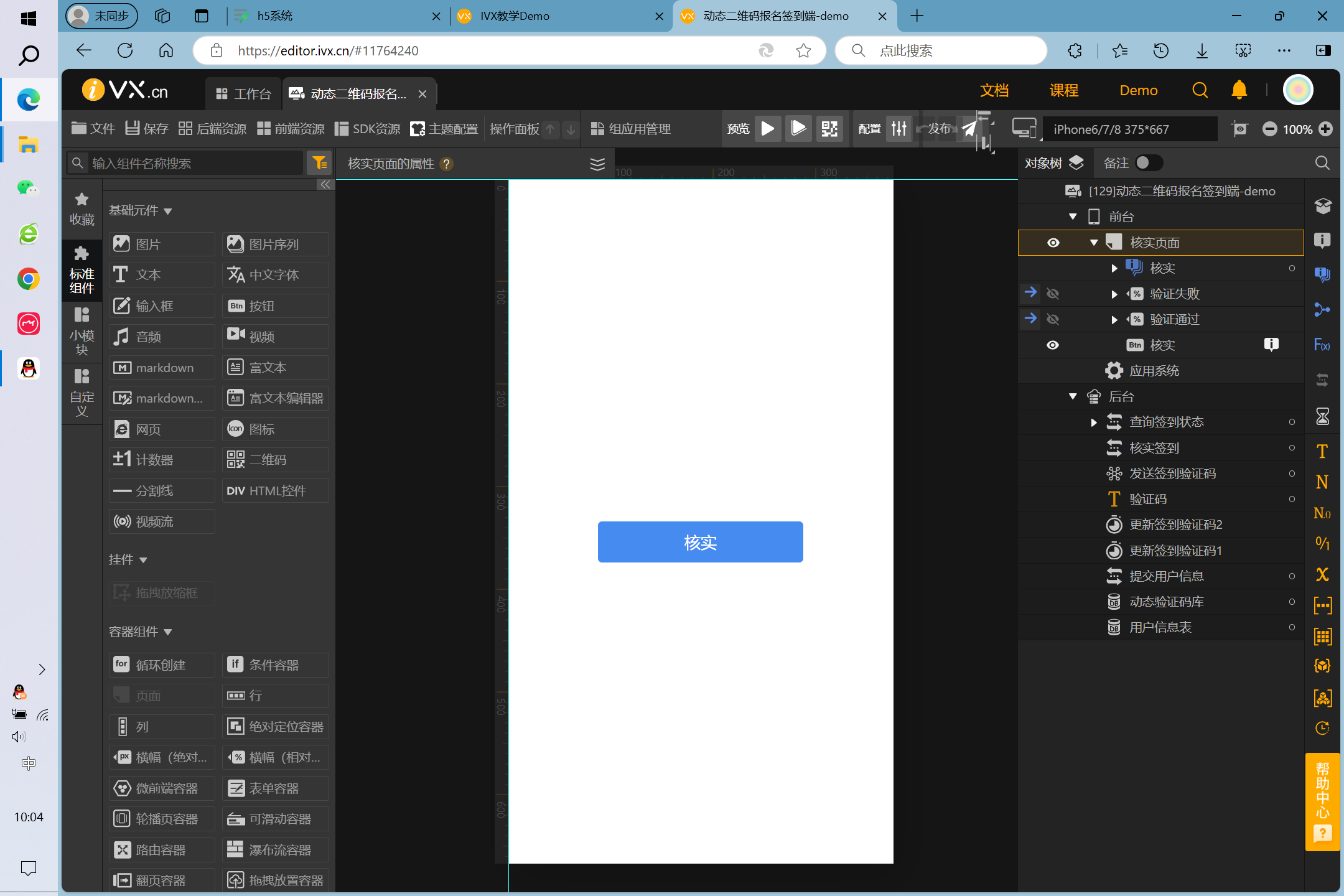This screenshot has width=1344, height=896.
Task: Click the blue 核实 button on canvas
Action: click(700, 542)
